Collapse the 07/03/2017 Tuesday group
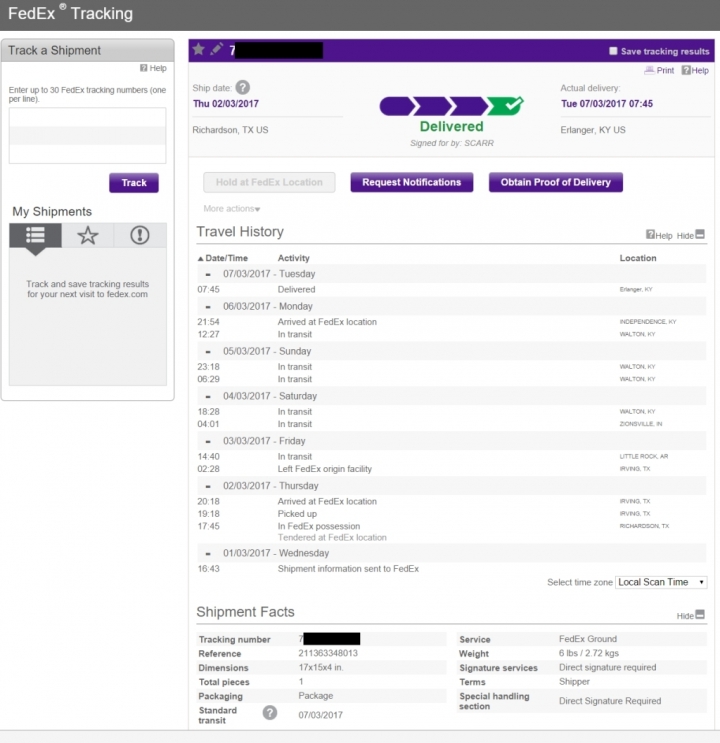Viewport: 720px width, 743px height. (x=208, y=274)
